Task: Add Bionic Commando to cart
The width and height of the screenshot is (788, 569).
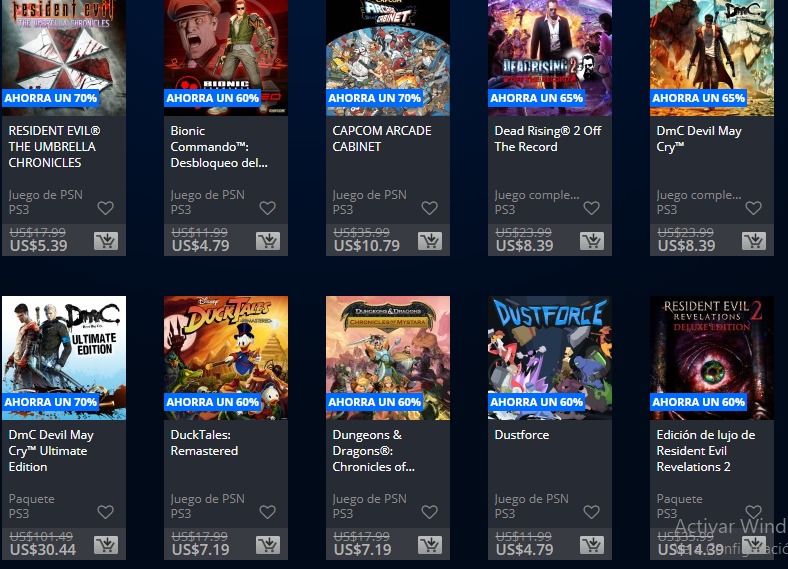Action: [268, 241]
